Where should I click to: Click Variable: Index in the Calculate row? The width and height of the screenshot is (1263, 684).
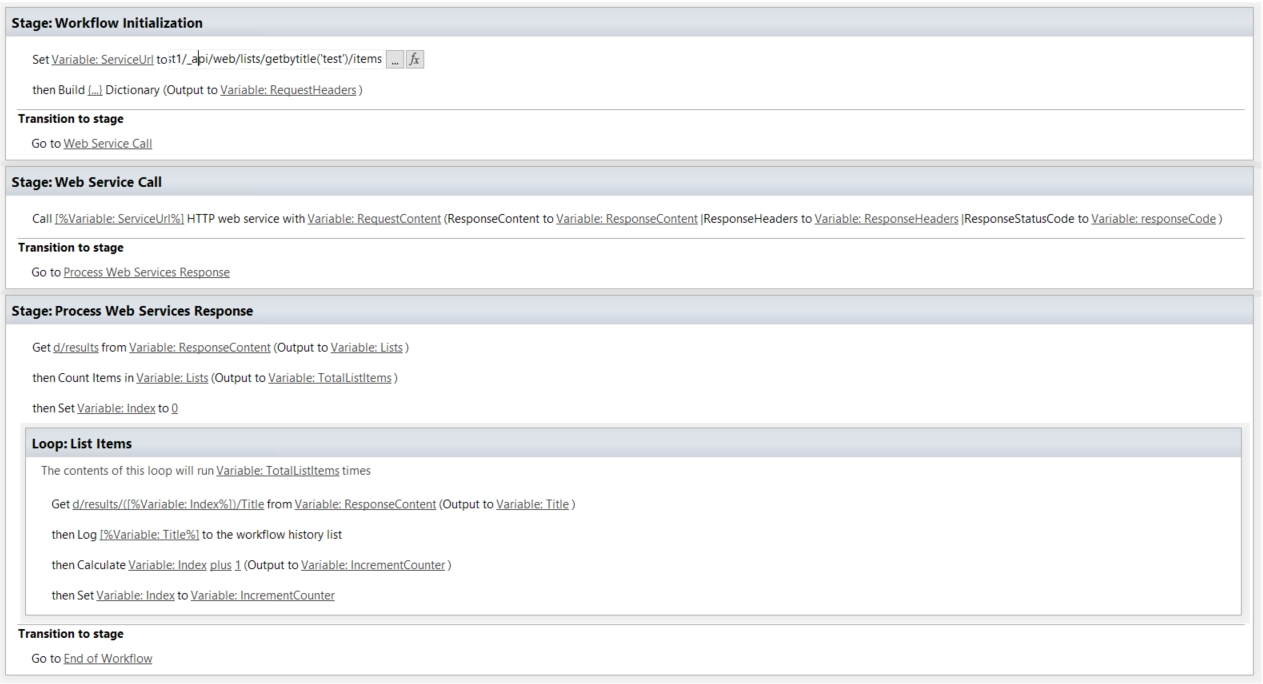(167, 565)
